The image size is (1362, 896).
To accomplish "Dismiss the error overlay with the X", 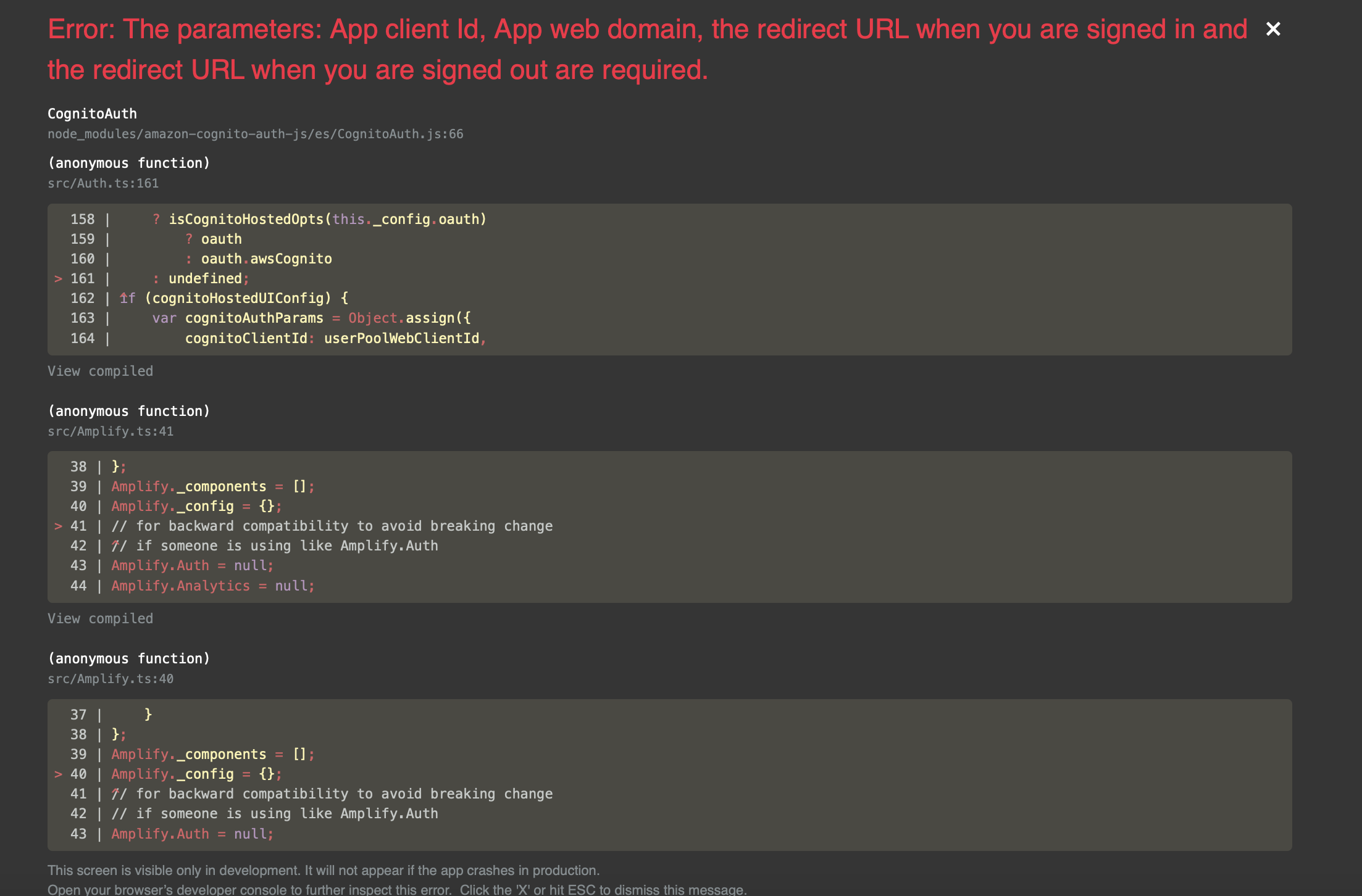I will (x=1272, y=28).
